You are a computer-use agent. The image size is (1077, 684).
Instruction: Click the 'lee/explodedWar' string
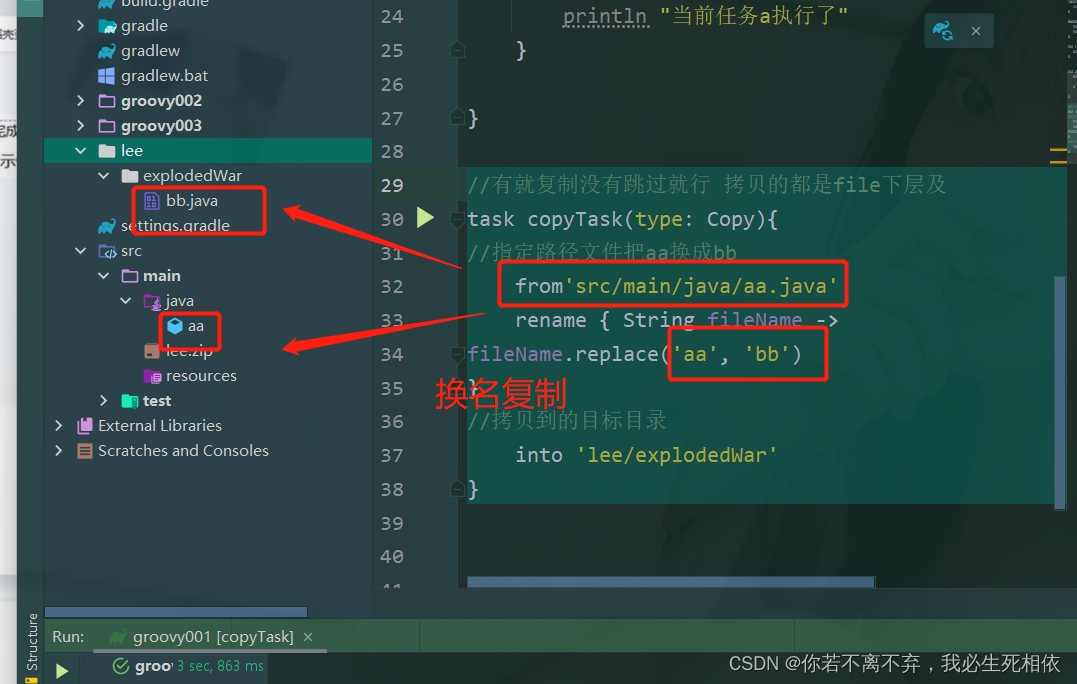[677, 455]
